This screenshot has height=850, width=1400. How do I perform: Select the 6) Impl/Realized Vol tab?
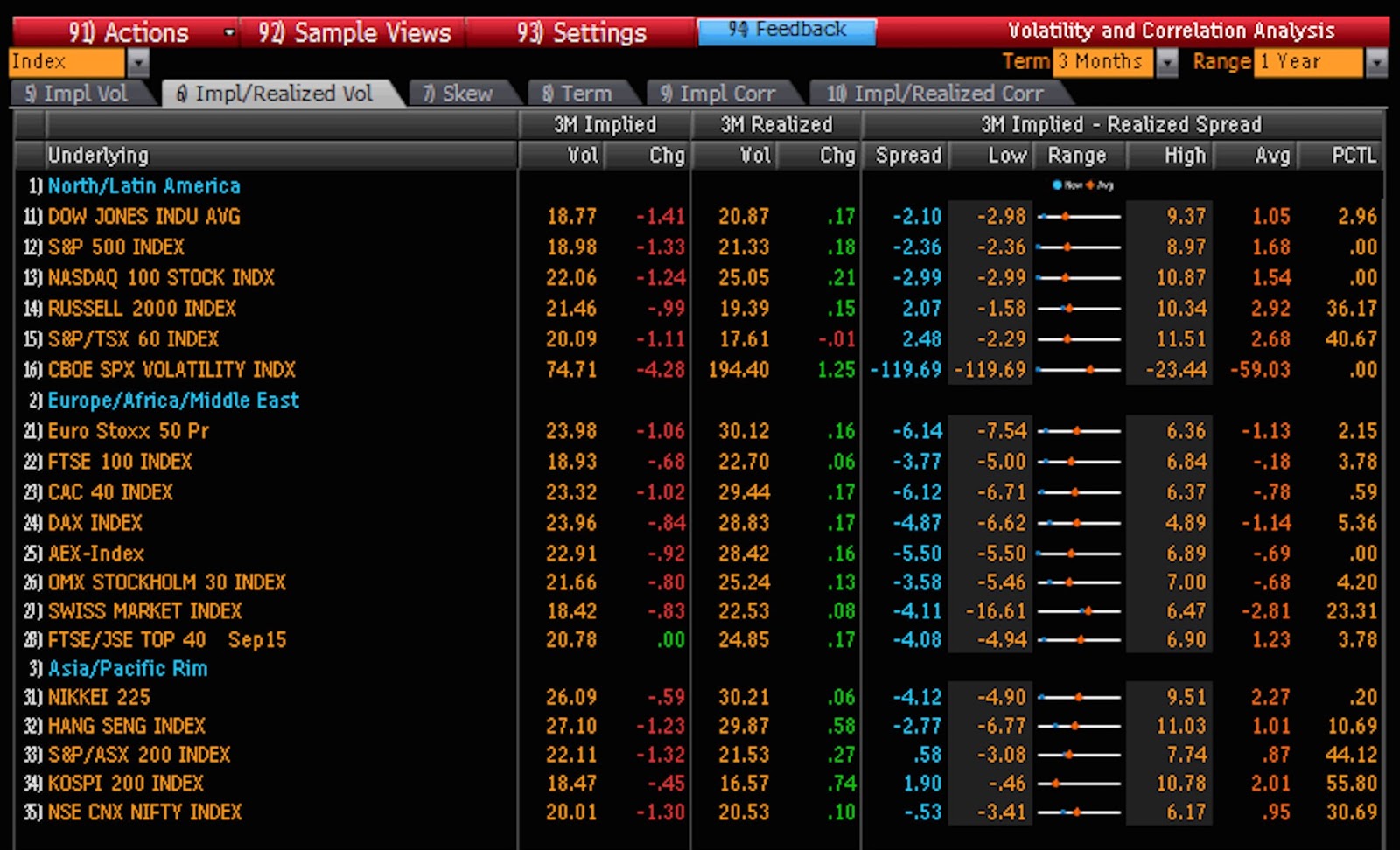coord(278,94)
